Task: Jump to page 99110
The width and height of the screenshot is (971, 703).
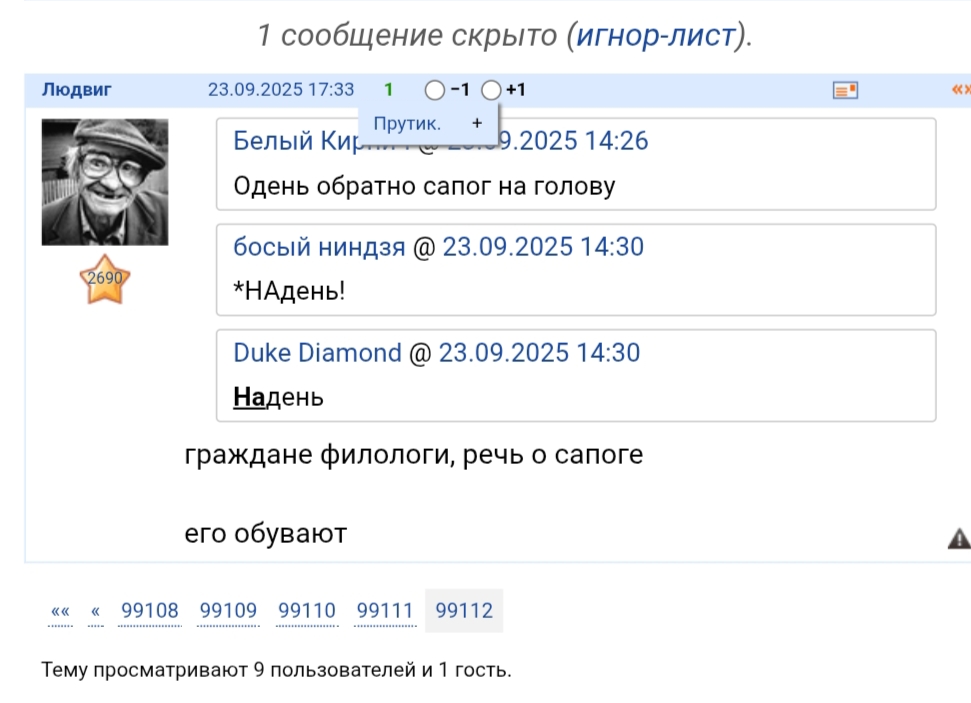Action: [x=307, y=611]
